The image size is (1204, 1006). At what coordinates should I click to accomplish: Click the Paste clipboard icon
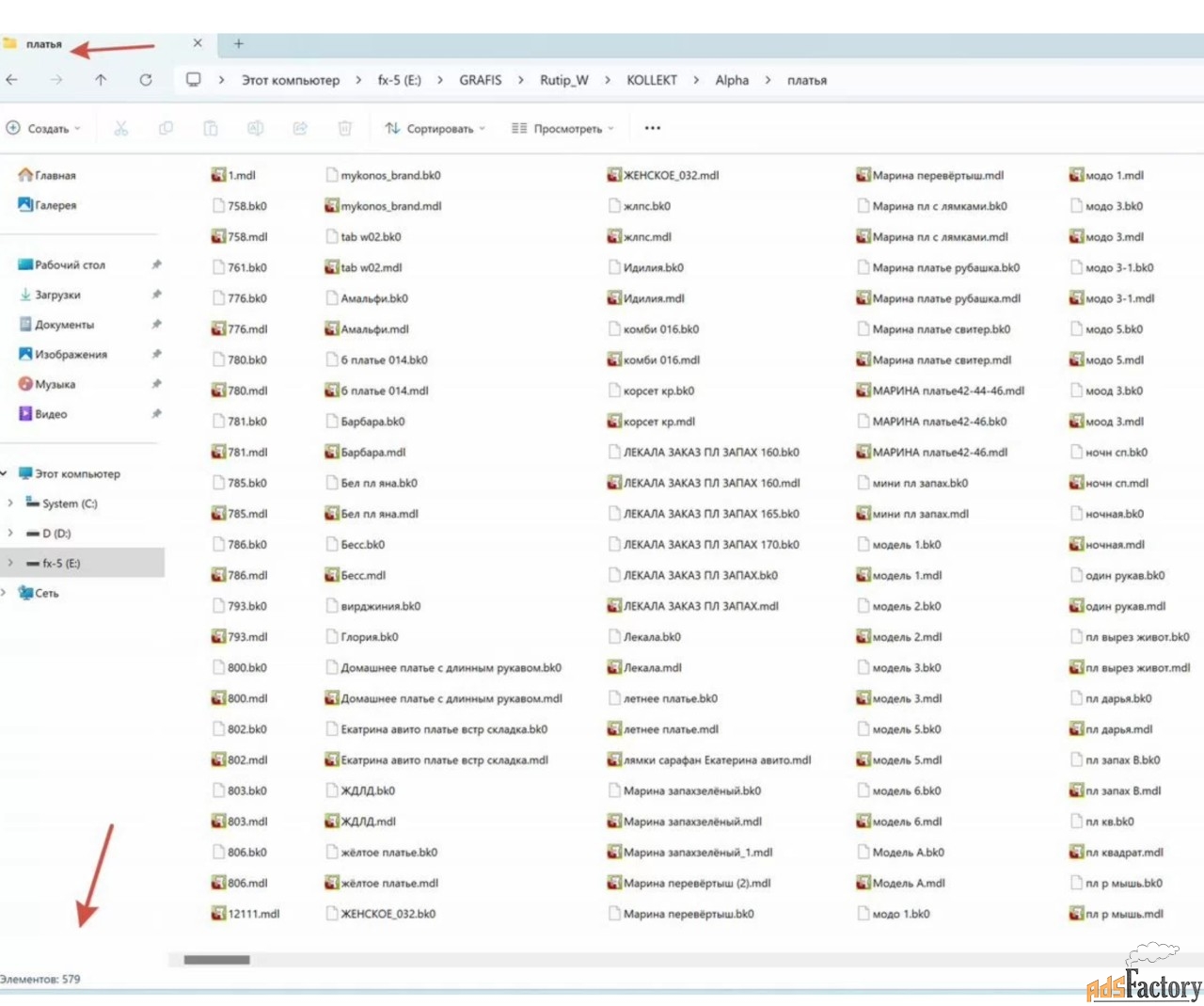(x=211, y=128)
